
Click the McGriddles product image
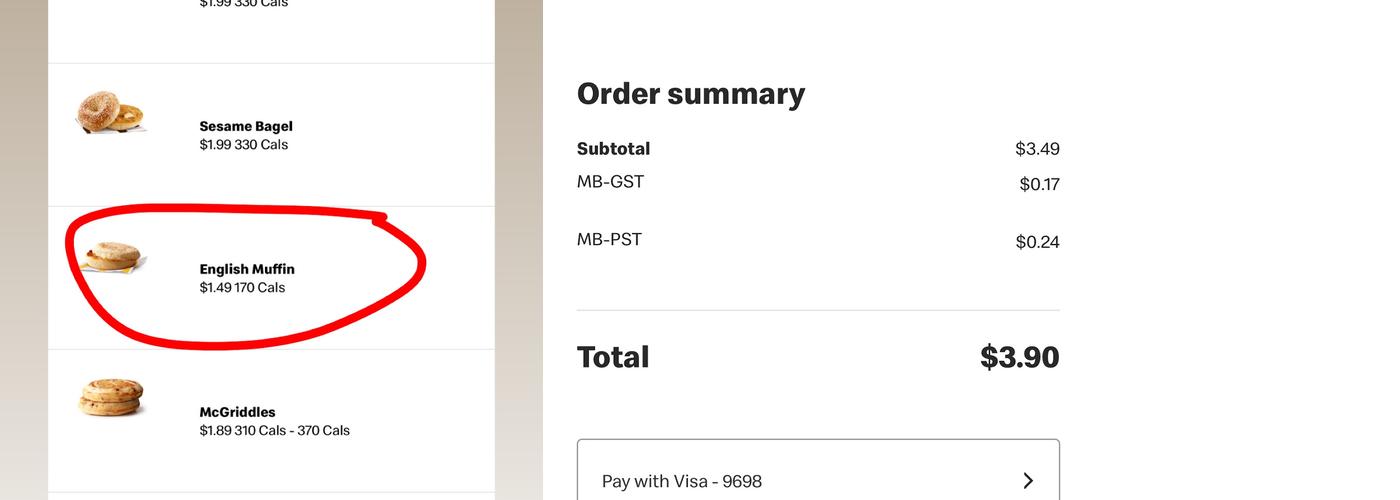click(x=111, y=397)
